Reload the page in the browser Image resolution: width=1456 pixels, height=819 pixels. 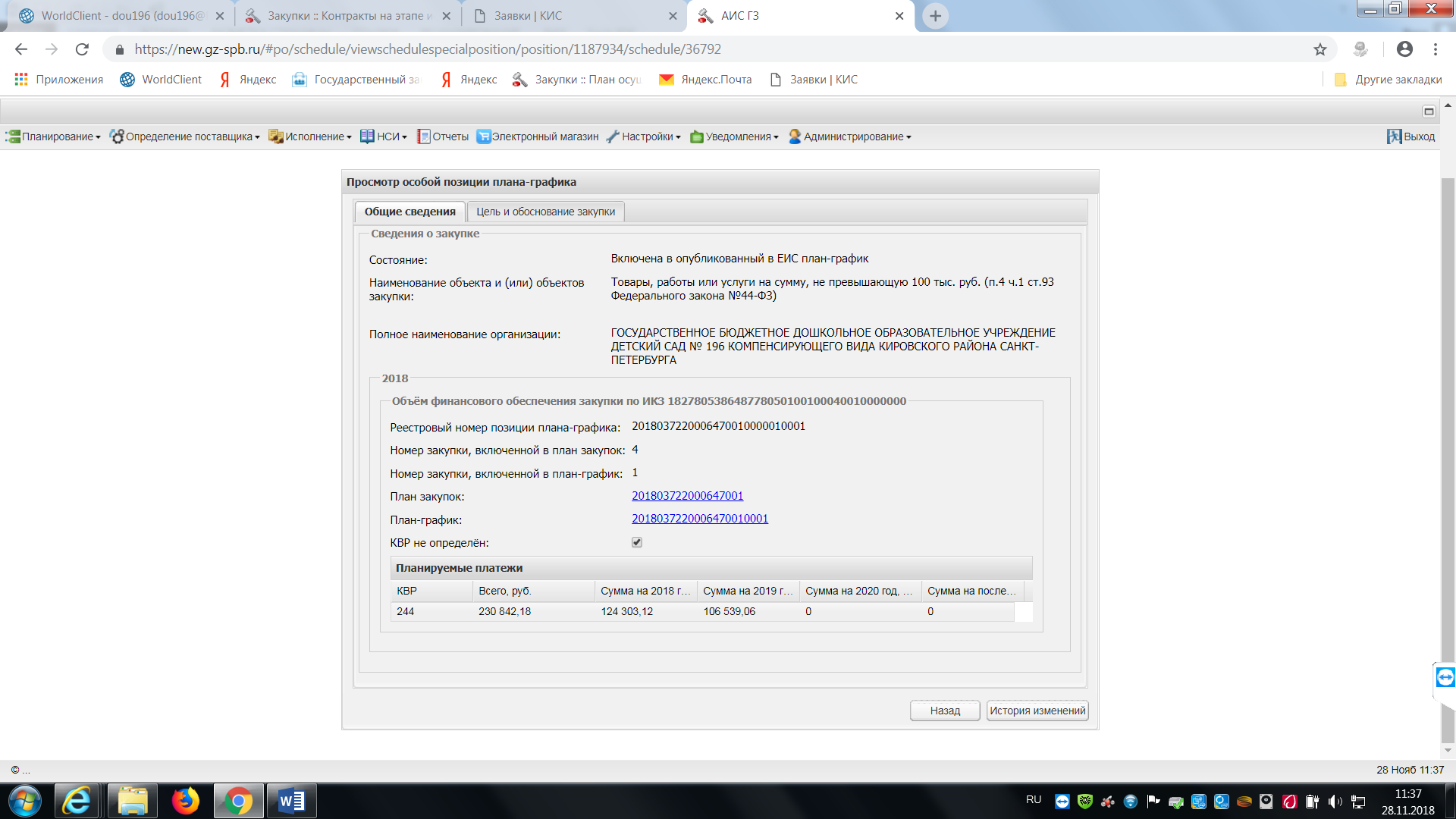click(x=82, y=49)
